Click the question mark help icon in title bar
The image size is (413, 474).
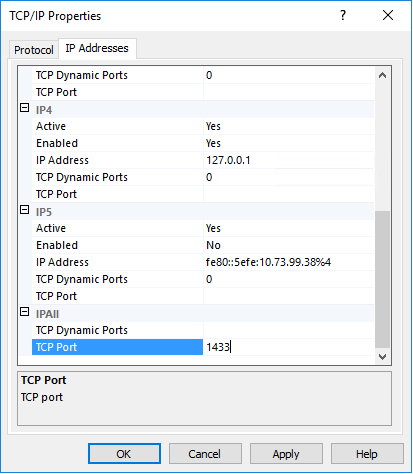click(x=343, y=15)
